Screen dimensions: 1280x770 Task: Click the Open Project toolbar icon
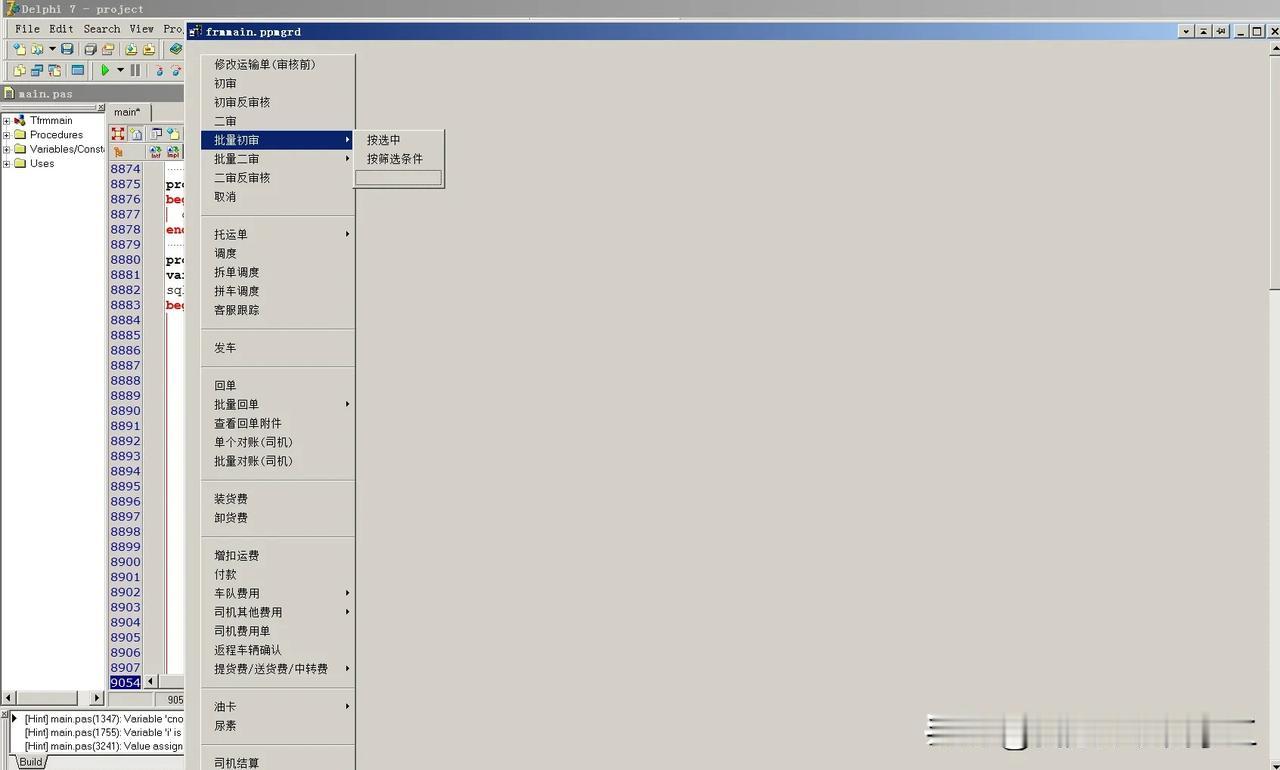coord(108,48)
